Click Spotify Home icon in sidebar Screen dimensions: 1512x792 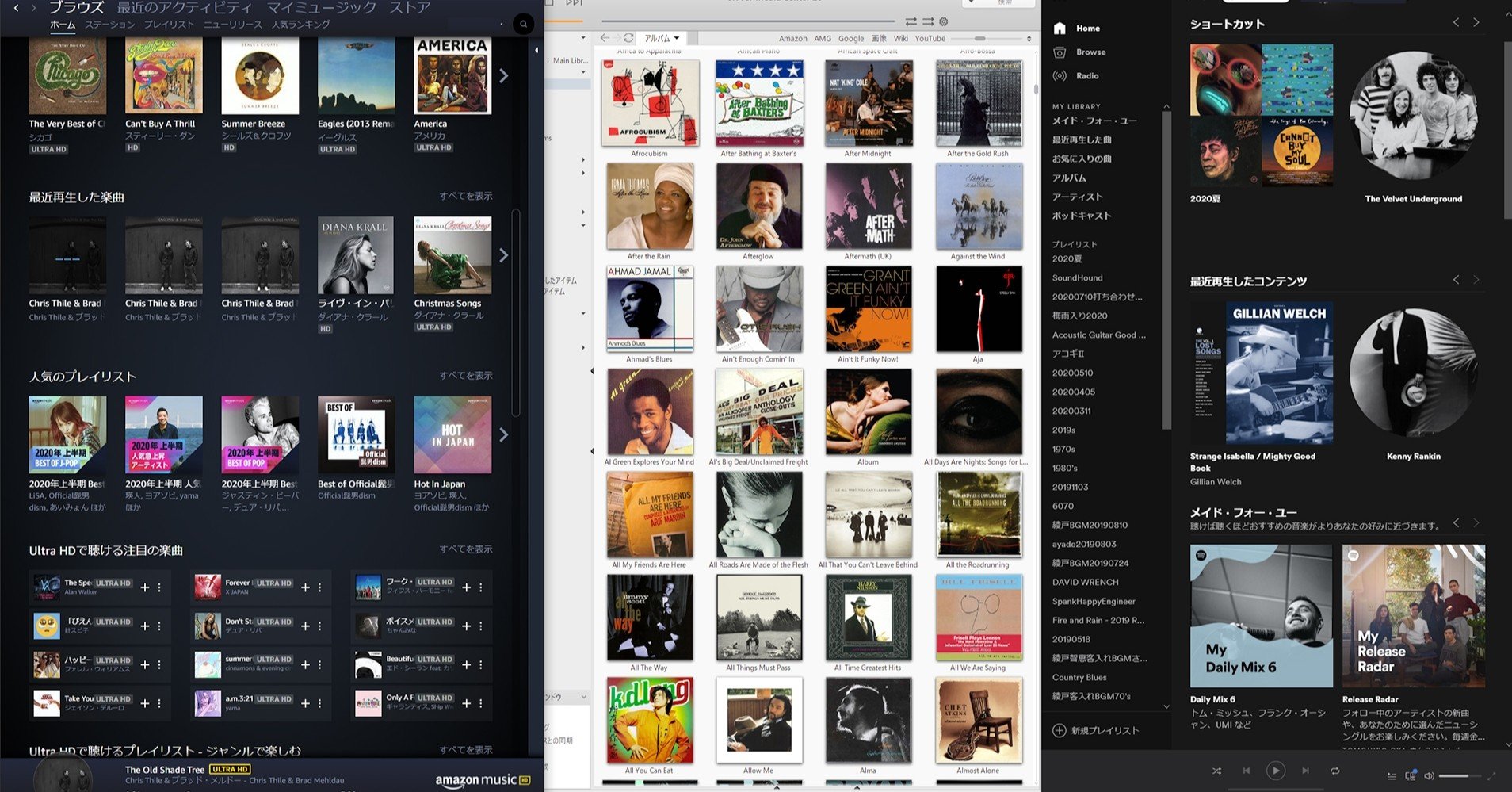[x=1060, y=29]
